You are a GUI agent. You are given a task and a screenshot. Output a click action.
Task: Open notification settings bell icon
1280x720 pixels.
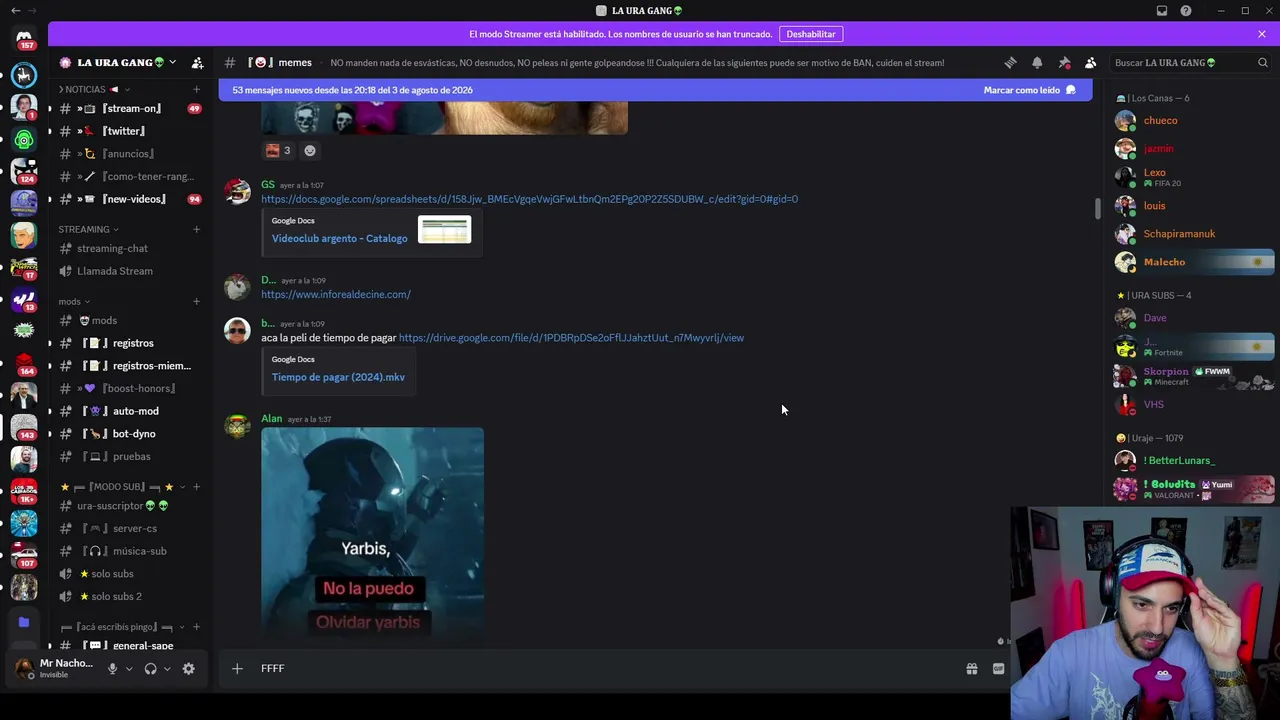click(1037, 62)
